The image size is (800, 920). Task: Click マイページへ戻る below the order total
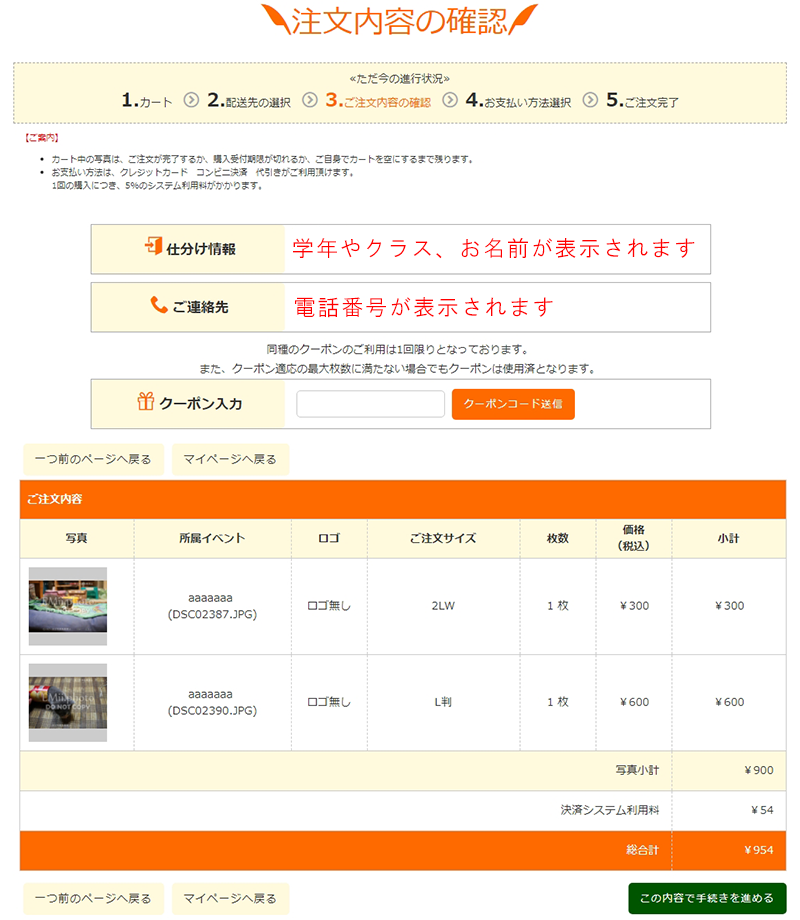pyautogui.click(x=230, y=898)
